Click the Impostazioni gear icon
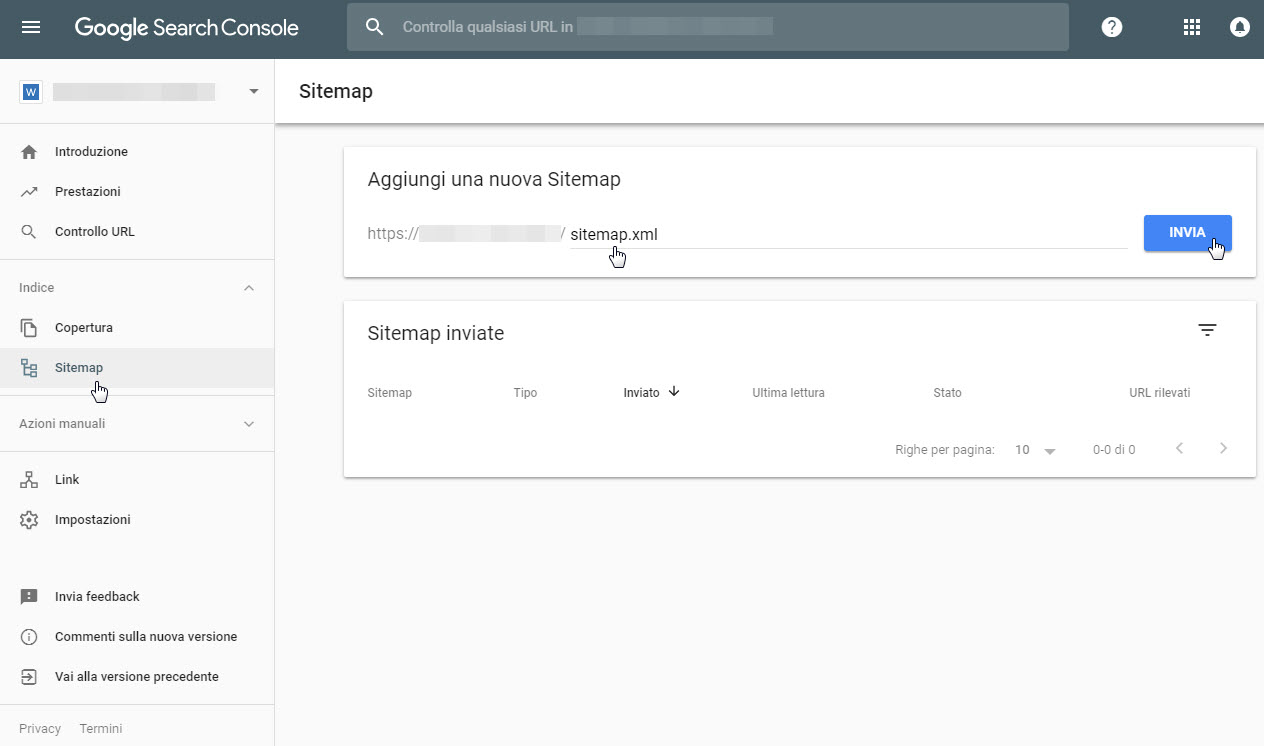This screenshot has height=746, width=1264. coord(29,520)
